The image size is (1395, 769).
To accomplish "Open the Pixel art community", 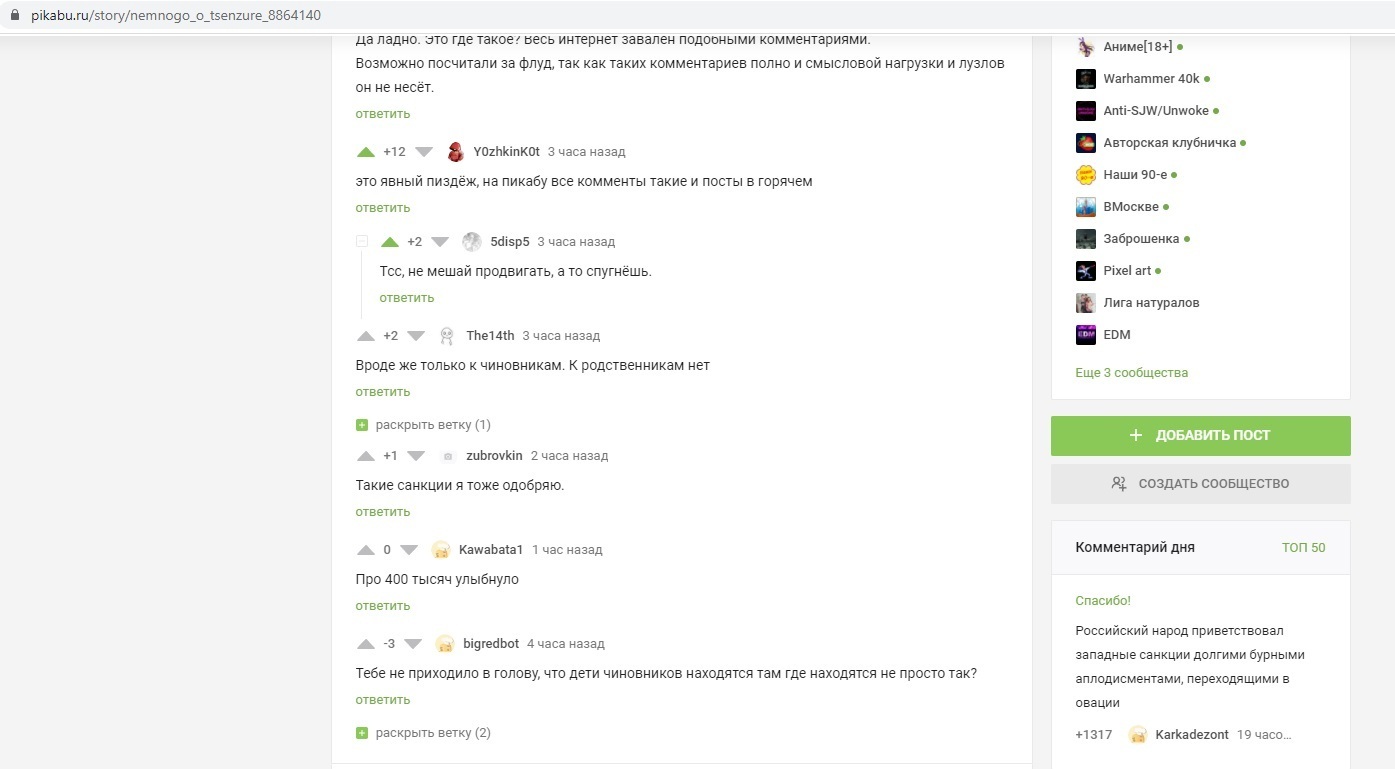I will 1127,271.
